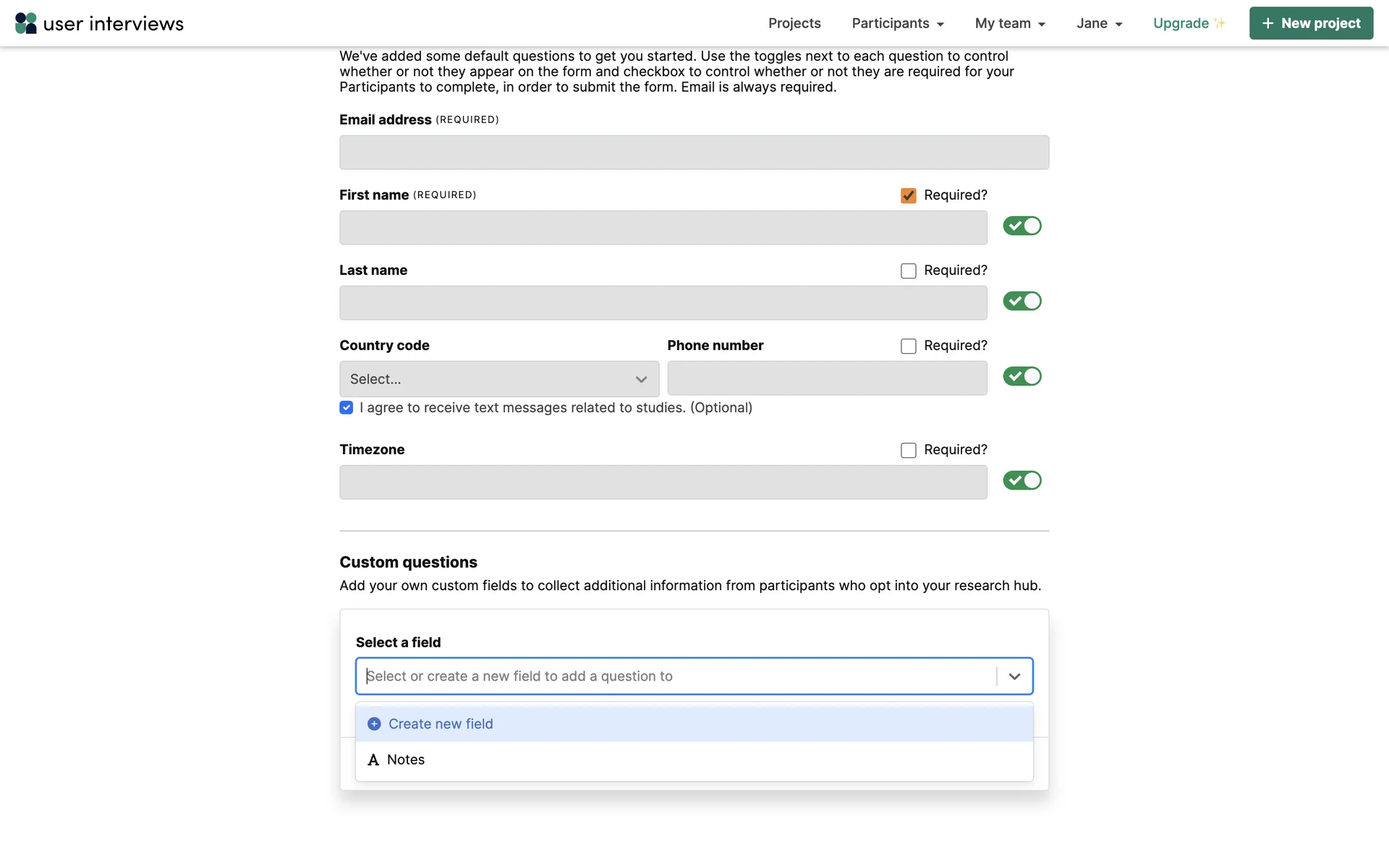
Task: Go to the Projects page
Action: click(x=794, y=23)
